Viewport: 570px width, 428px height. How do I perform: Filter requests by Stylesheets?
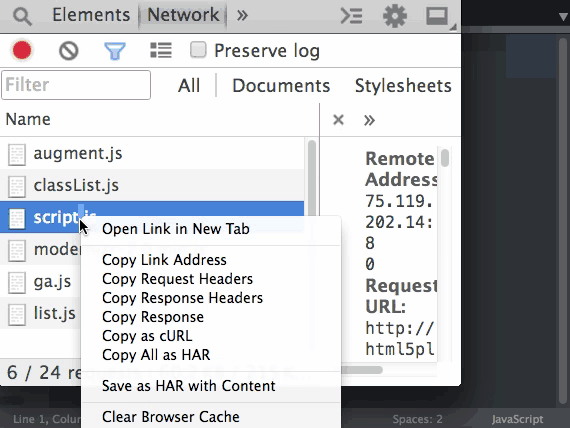click(403, 86)
